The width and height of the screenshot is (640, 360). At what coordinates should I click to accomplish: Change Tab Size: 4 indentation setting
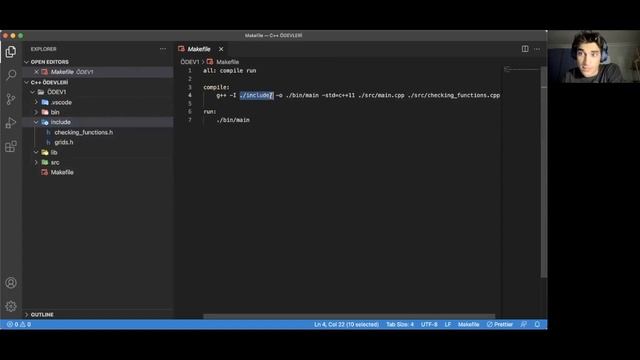click(x=400, y=324)
